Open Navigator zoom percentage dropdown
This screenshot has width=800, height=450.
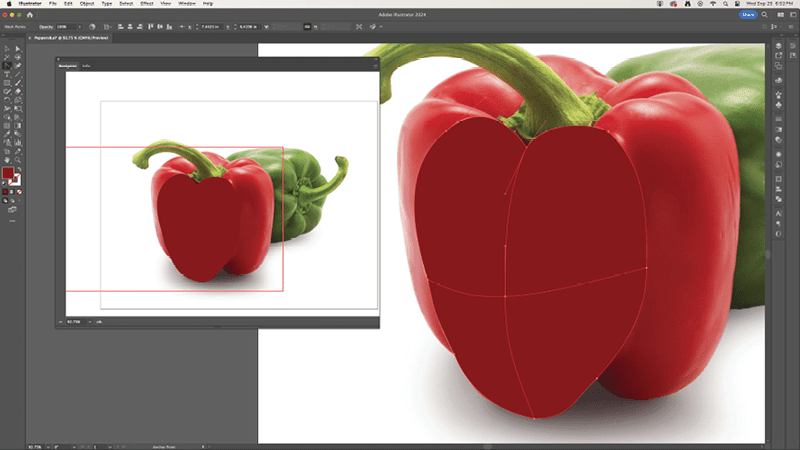tap(90, 322)
